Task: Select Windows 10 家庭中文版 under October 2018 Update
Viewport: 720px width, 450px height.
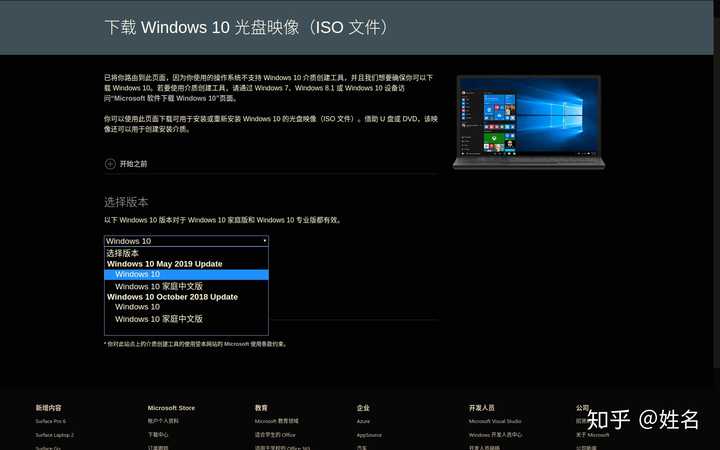Action: tap(186, 319)
